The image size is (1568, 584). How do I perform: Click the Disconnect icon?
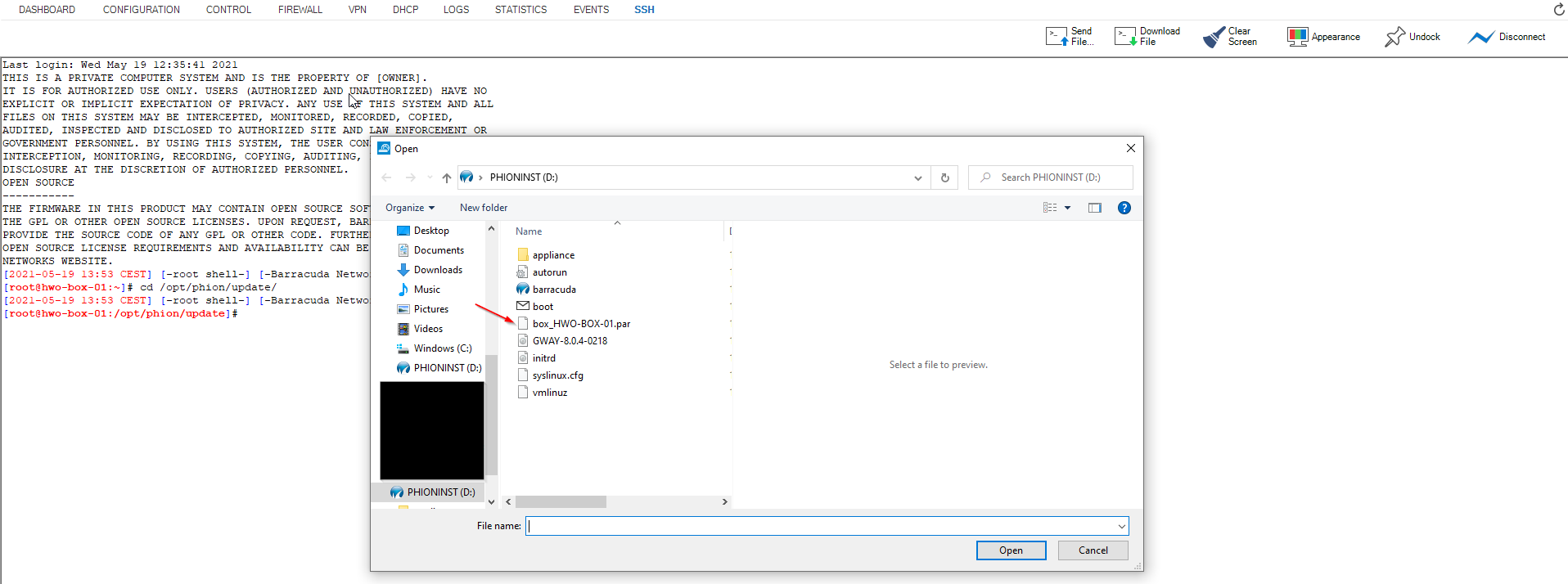[x=1480, y=37]
